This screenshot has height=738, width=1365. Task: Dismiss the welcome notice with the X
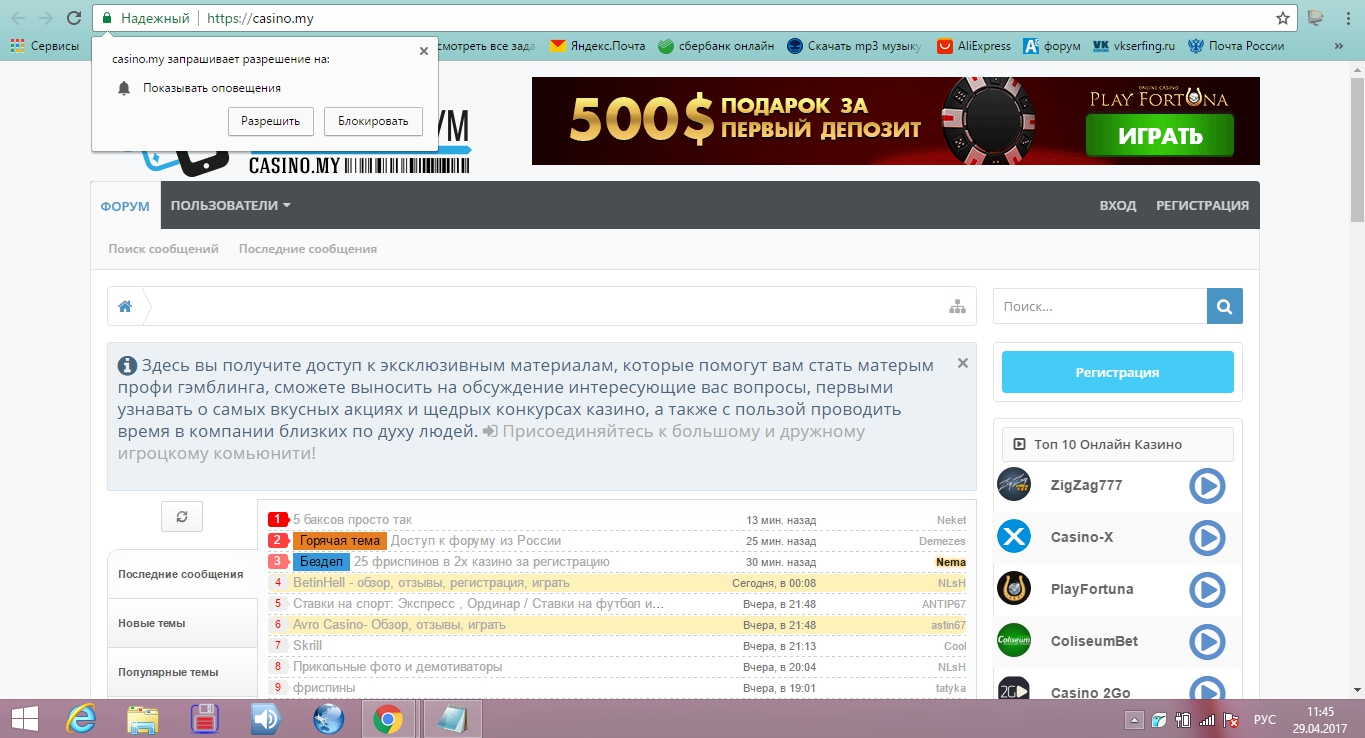pos(963,364)
